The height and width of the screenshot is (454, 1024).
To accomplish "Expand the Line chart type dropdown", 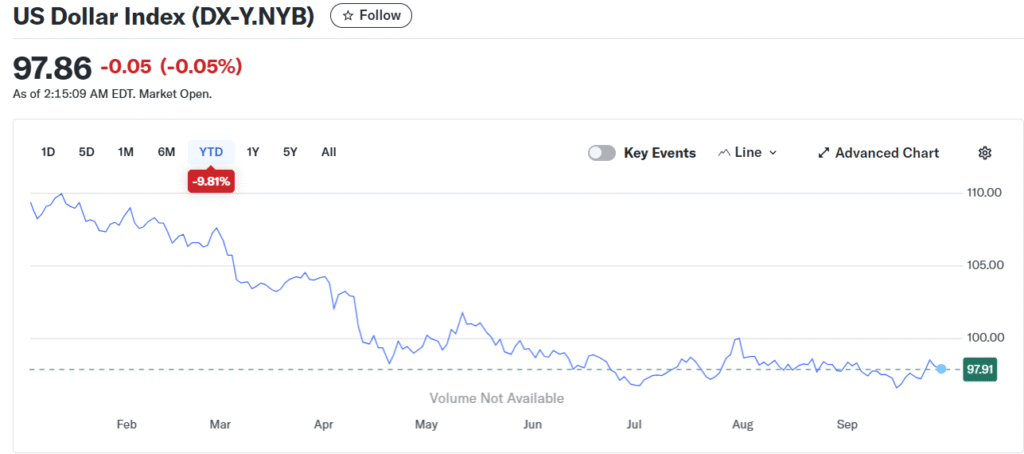I will (x=747, y=153).
